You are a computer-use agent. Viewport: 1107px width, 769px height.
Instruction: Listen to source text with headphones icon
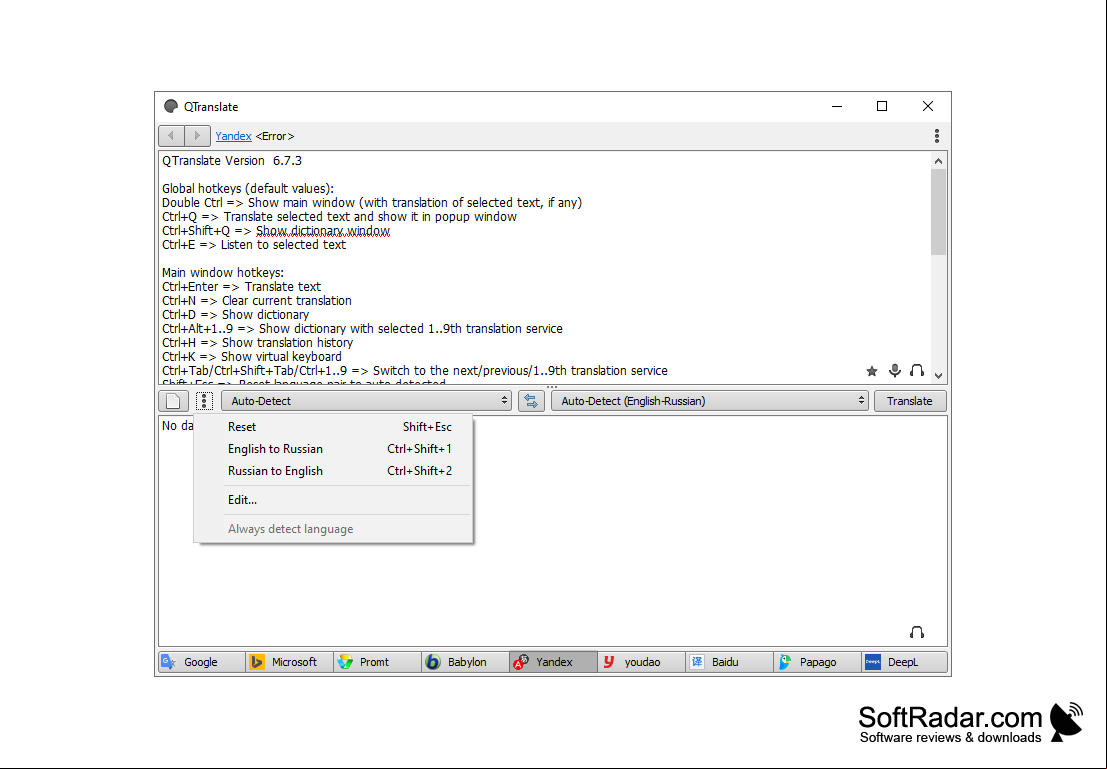916,371
